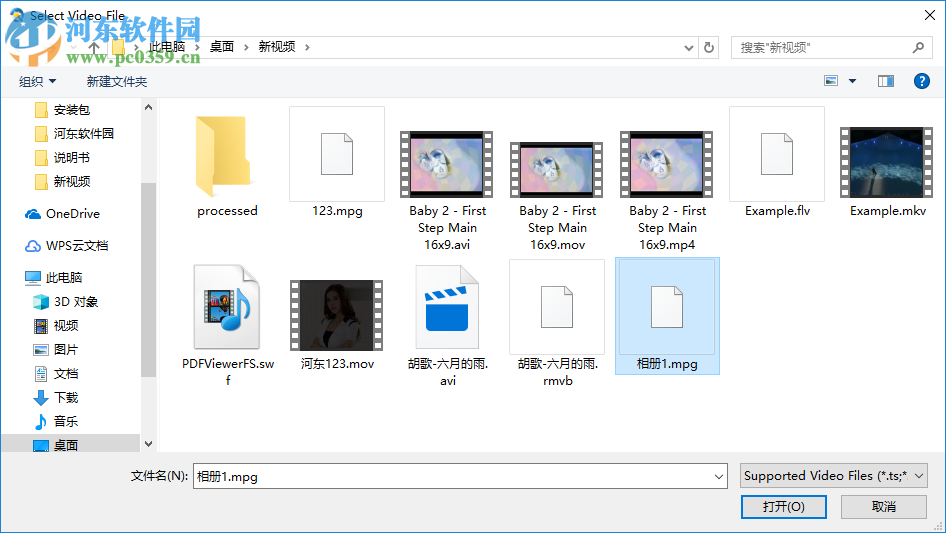Open 图片 folder in navigation pane
The width and height of the screenshot is (946, 533).
click(x=56, y=349)
